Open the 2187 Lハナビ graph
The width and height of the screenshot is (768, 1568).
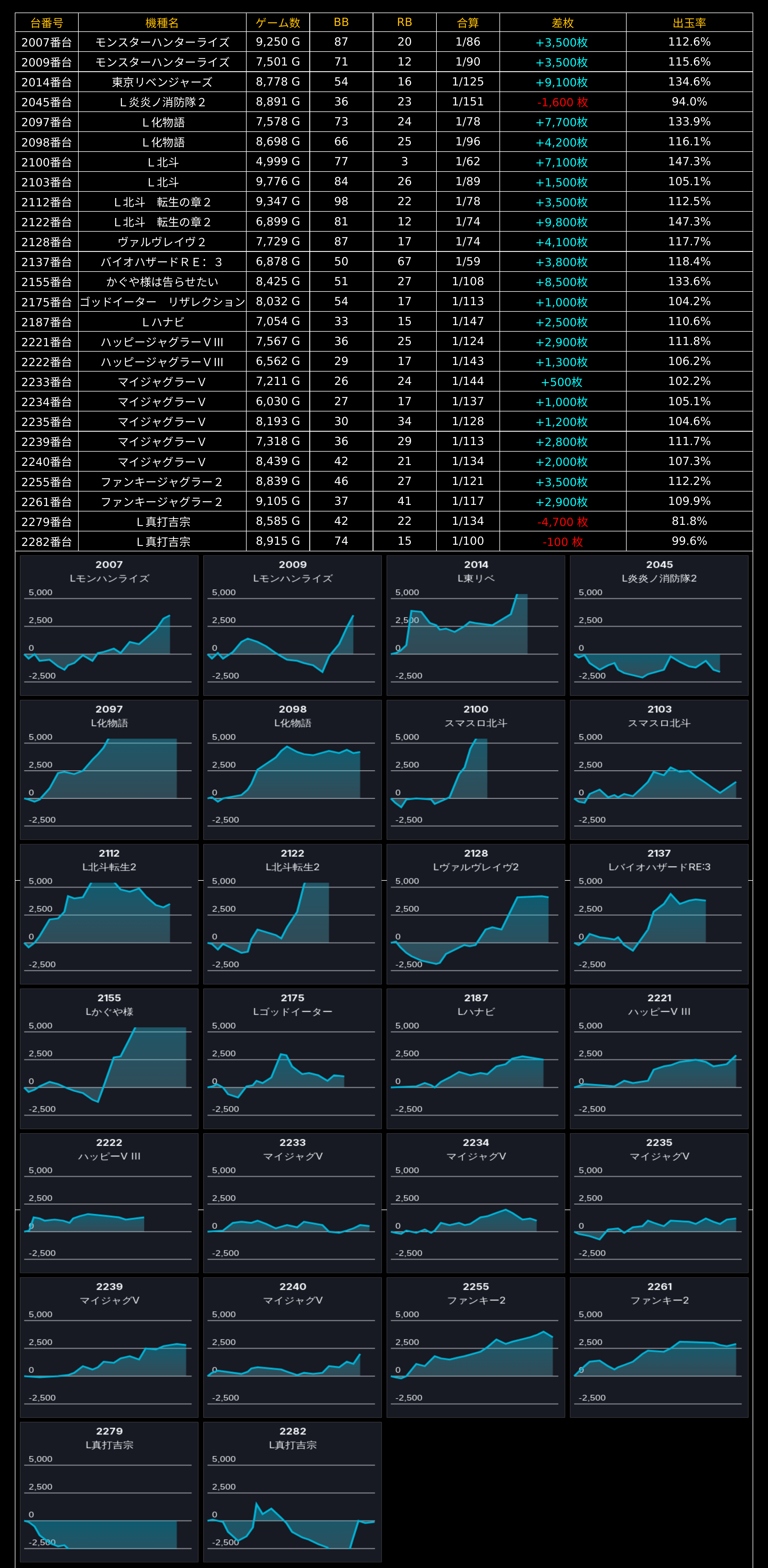(476, 1059)
